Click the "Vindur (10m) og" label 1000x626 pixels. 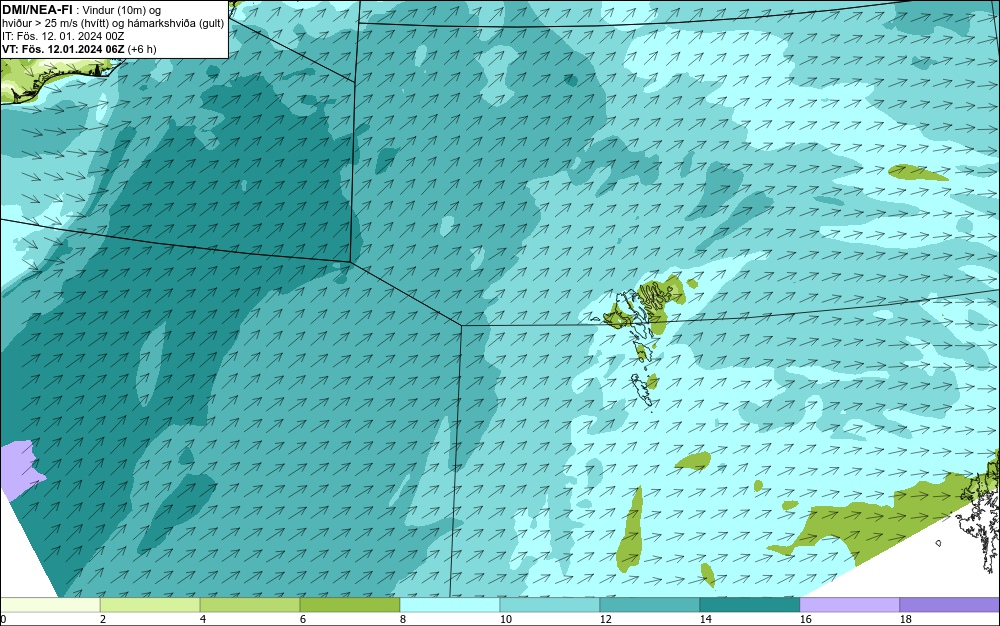tap(122, 10)
